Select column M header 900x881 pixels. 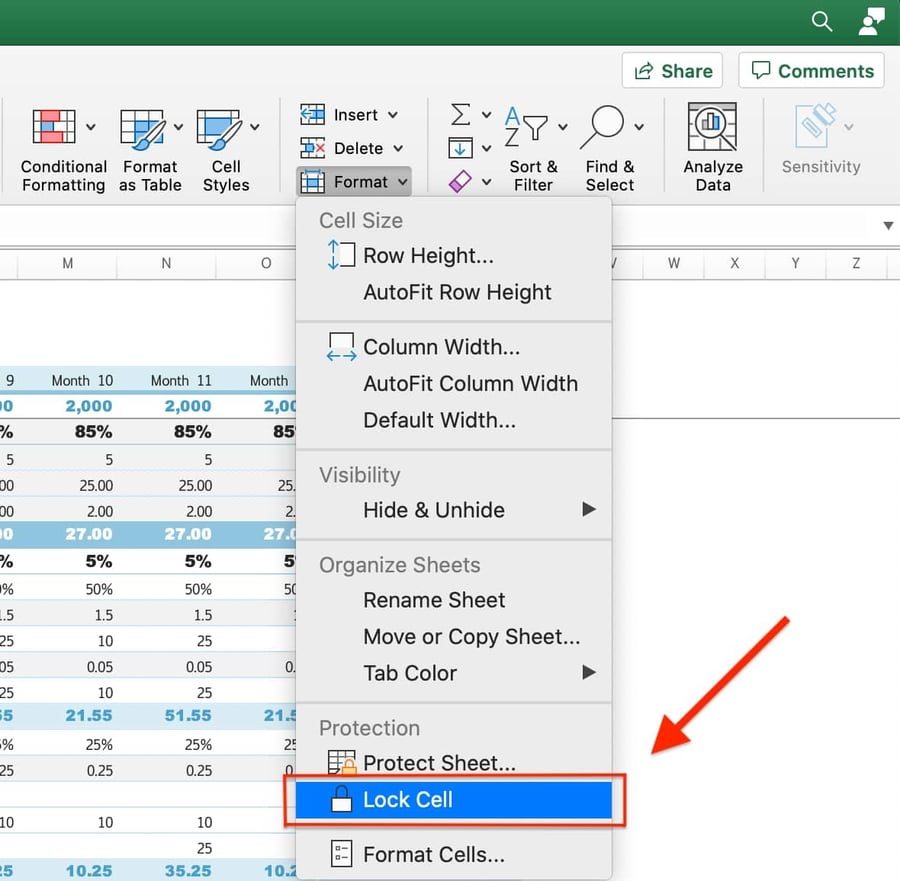68,263
